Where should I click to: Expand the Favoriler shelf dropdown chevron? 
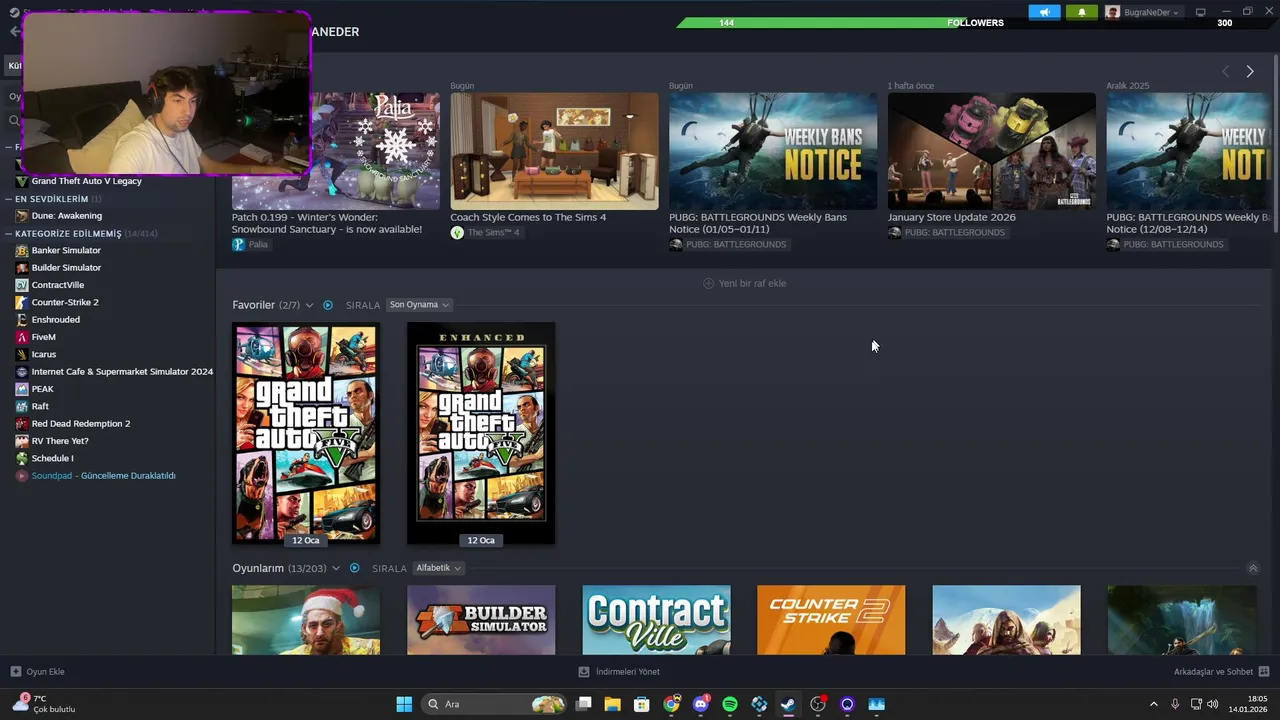pos(309,305)
